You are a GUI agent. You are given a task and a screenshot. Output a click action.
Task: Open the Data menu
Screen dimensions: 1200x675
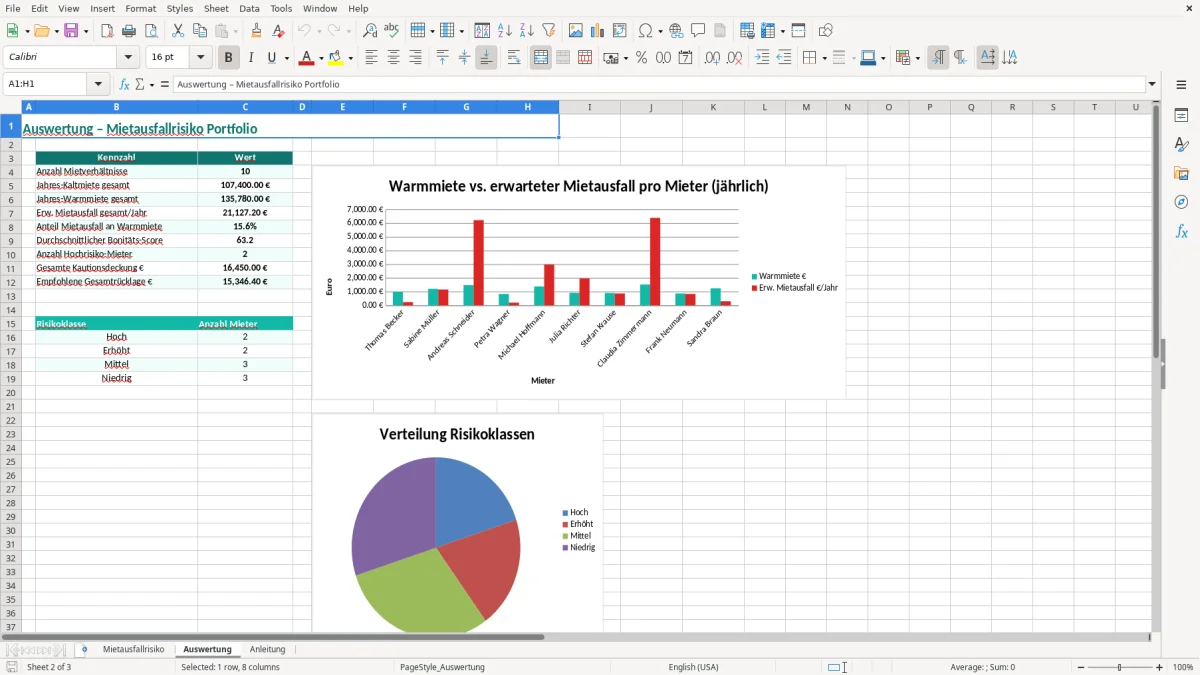click(x=249, y=8)
